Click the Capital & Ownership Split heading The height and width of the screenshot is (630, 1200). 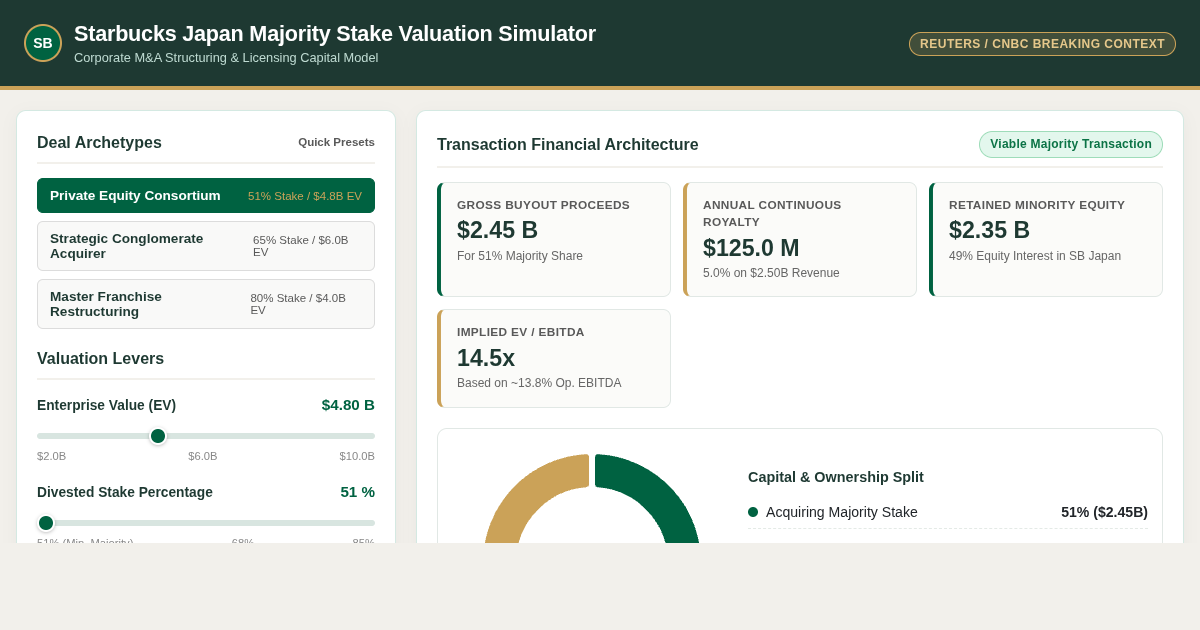836,477
